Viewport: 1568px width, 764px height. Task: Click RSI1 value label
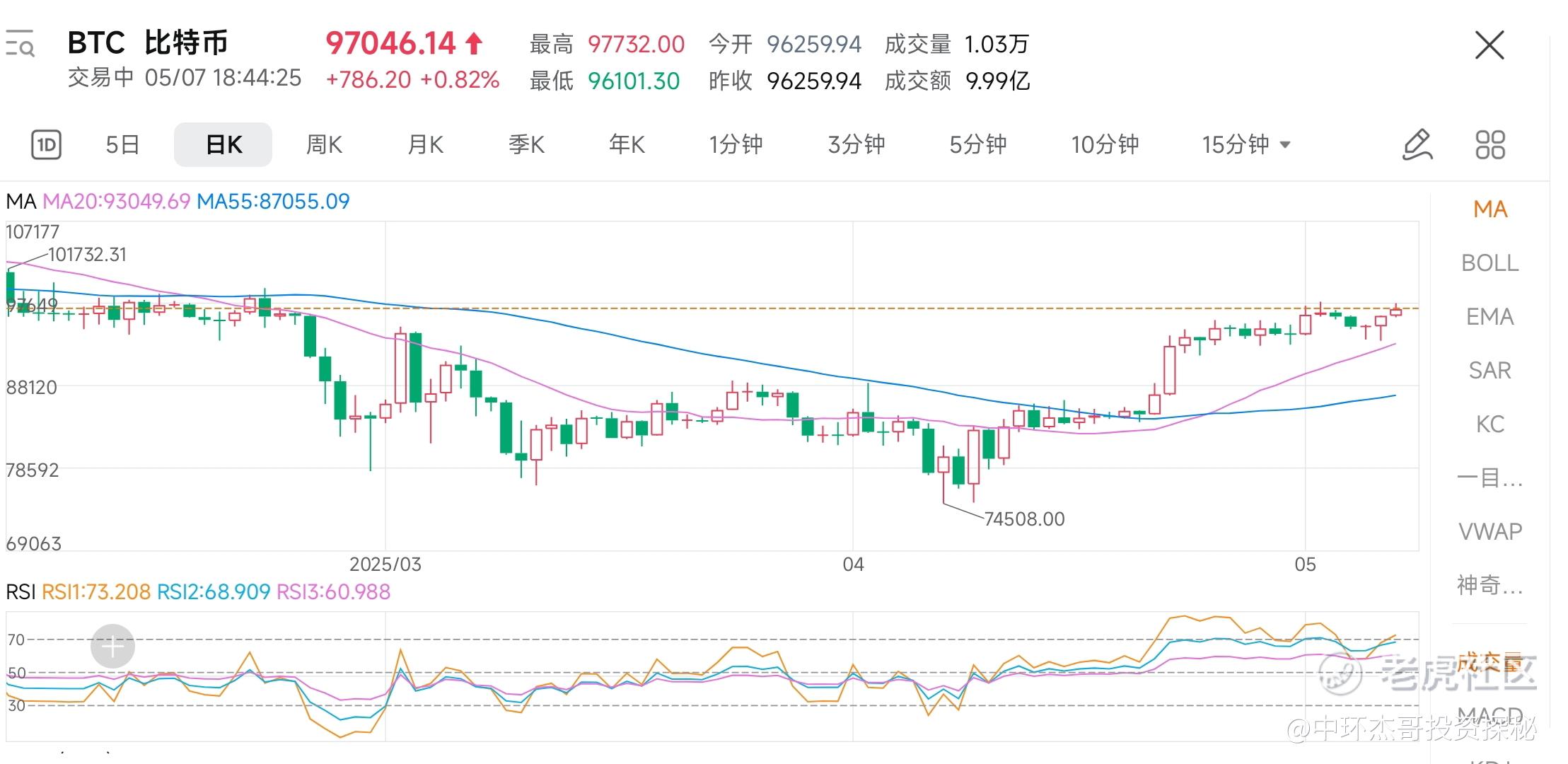click(96, 592)
